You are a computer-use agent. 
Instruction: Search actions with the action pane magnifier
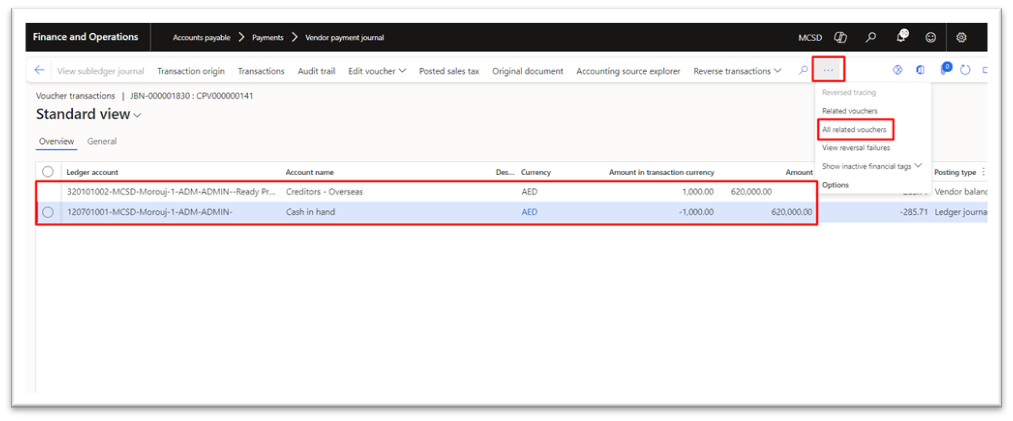(x=803, y=70)
